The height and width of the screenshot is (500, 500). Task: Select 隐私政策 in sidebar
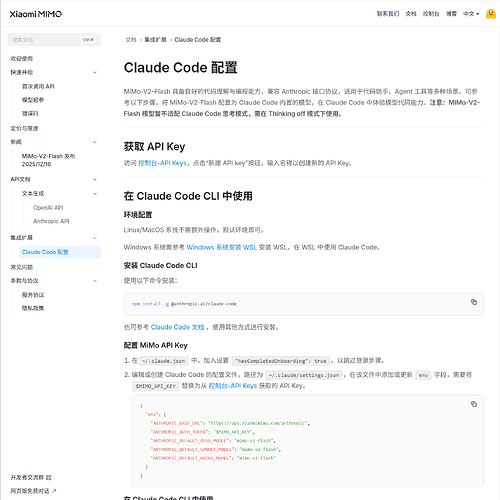coord(33,308)
